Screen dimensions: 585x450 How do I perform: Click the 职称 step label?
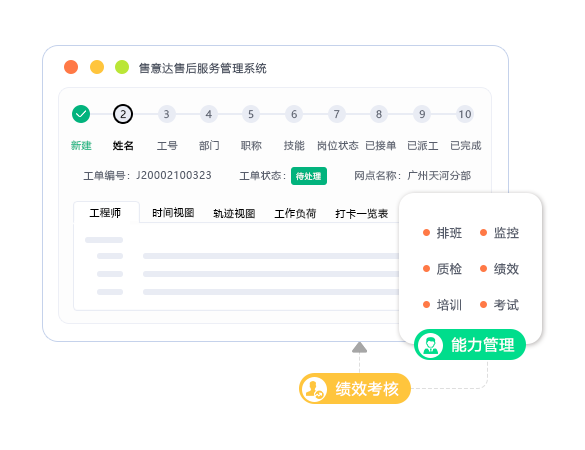(251, 145)
